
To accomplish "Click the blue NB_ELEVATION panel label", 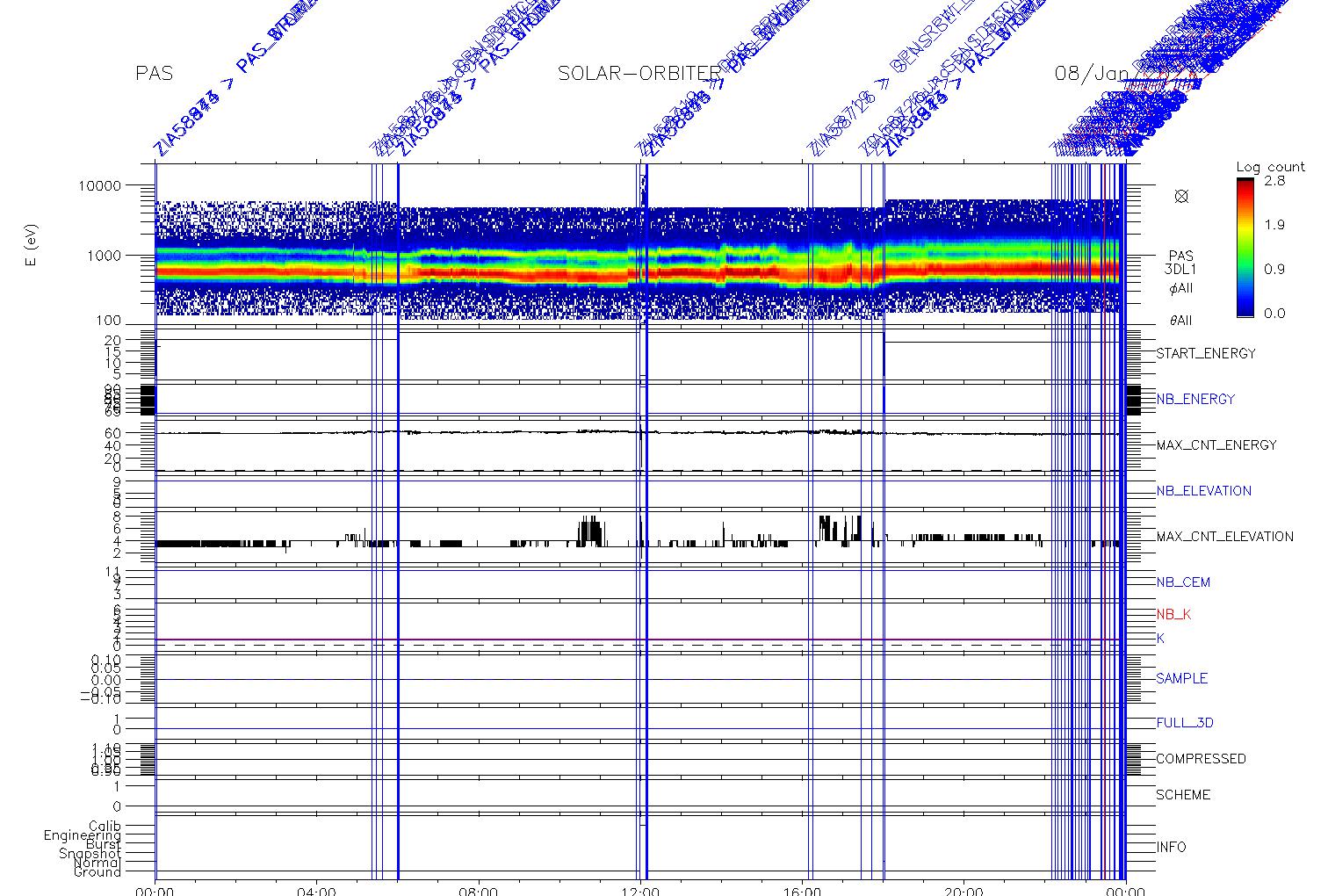I will pyautogui.click(x=1203, y=490).
